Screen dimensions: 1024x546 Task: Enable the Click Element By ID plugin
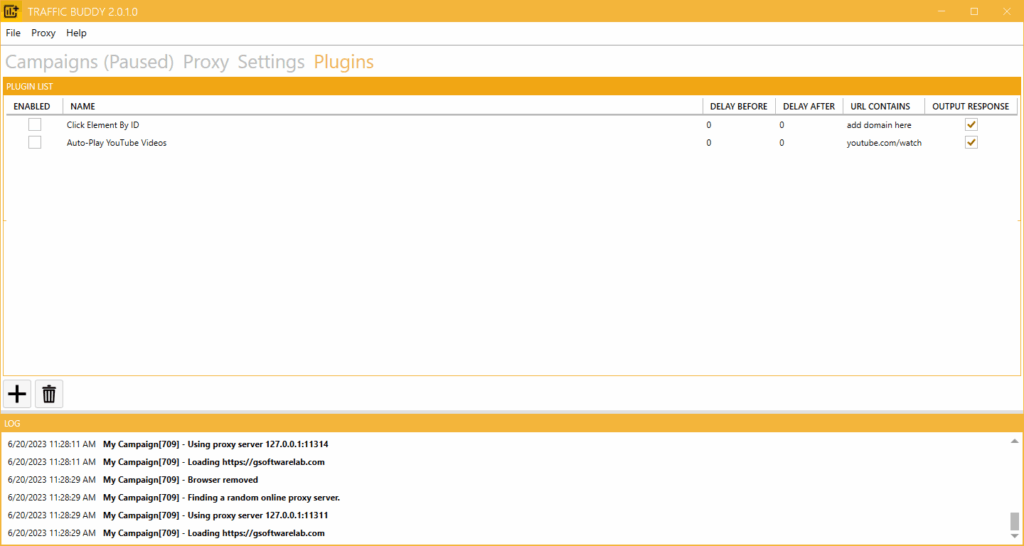(x=35, y=125)
